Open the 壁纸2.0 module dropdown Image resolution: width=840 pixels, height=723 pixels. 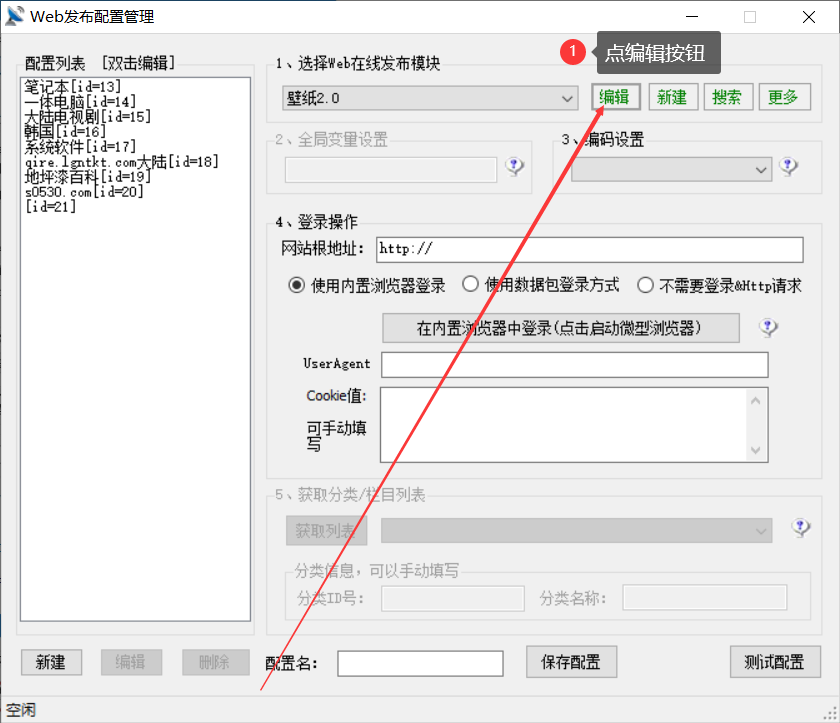430,97
